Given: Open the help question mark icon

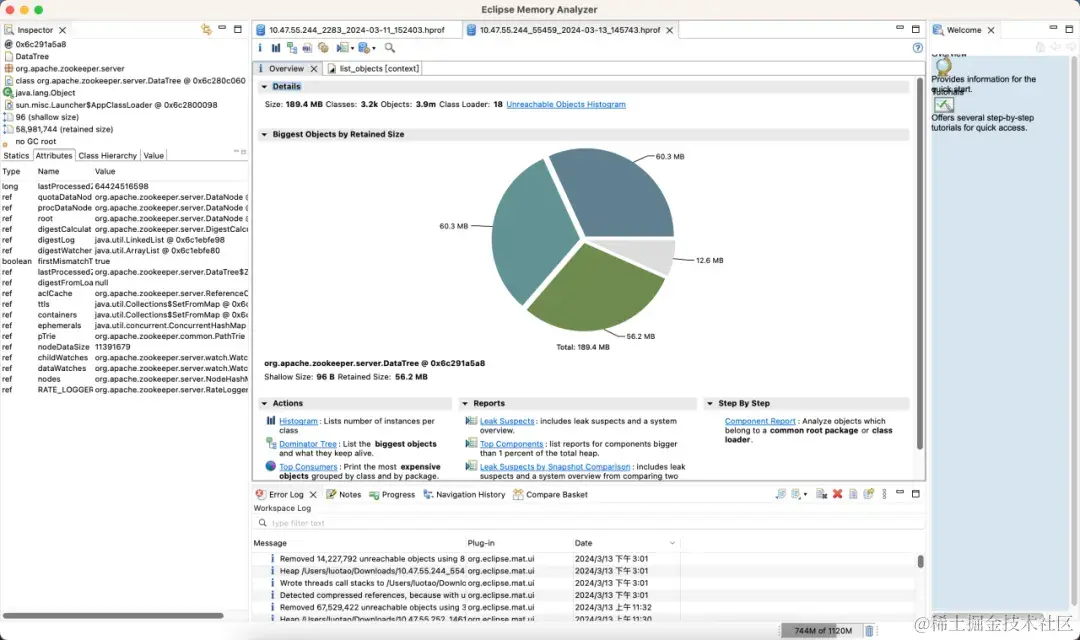Looking at the screenshot, I should click(x=917, y=48).
